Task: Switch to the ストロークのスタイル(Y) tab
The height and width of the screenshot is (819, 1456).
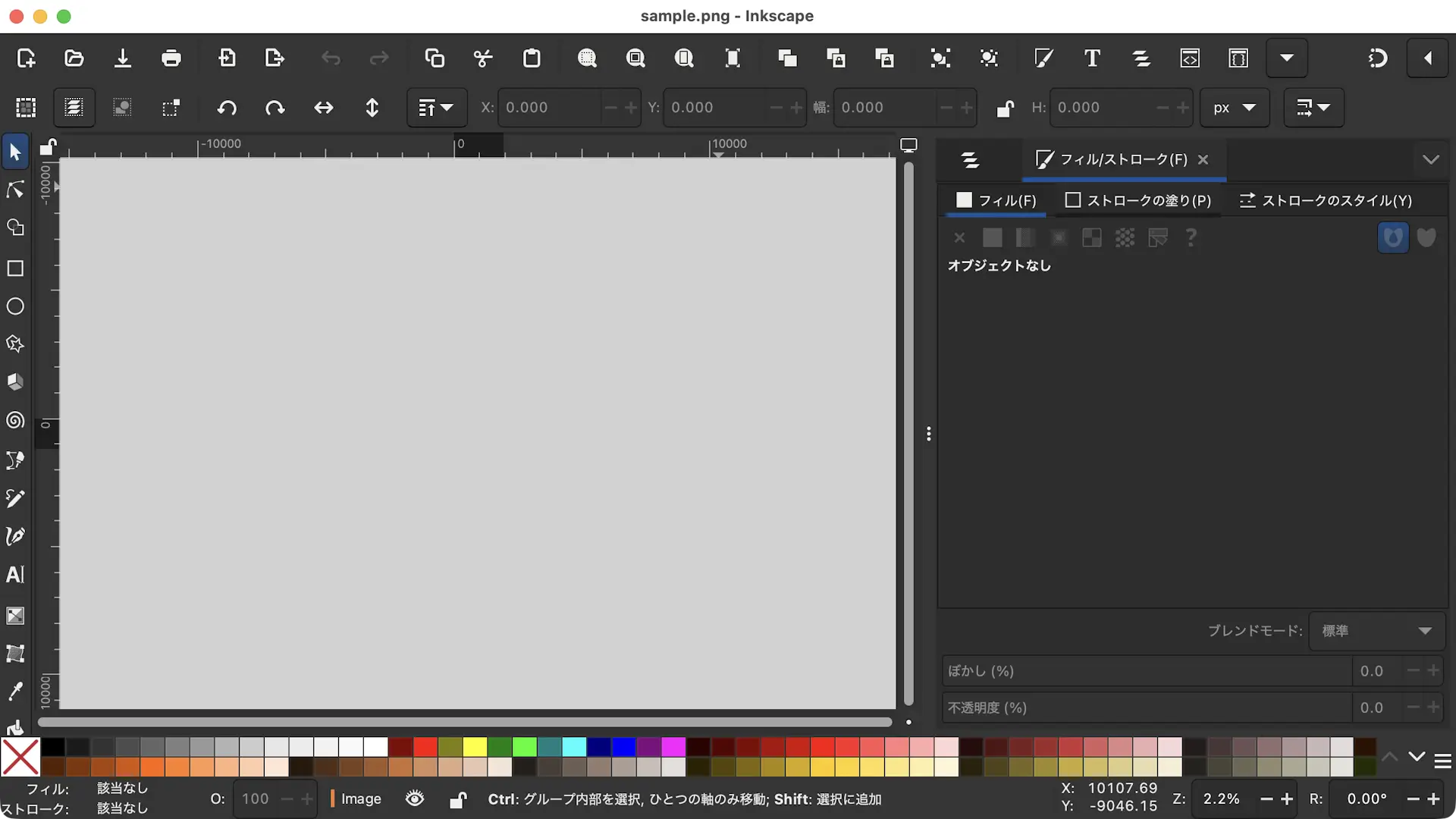Action: [x=1326, y=200]
